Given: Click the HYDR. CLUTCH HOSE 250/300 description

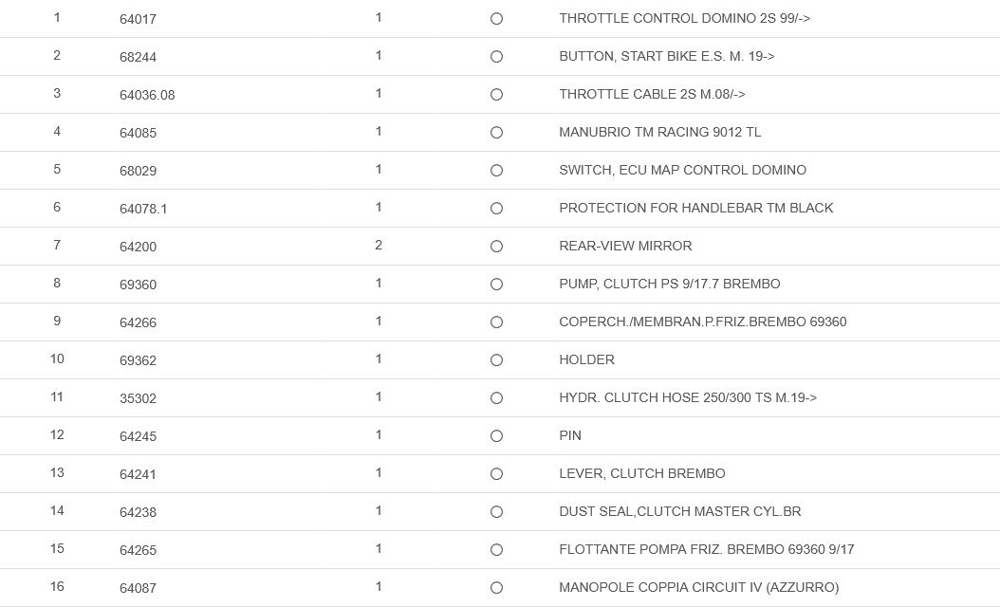Looking at the screenshot, I should pos(687,398).
